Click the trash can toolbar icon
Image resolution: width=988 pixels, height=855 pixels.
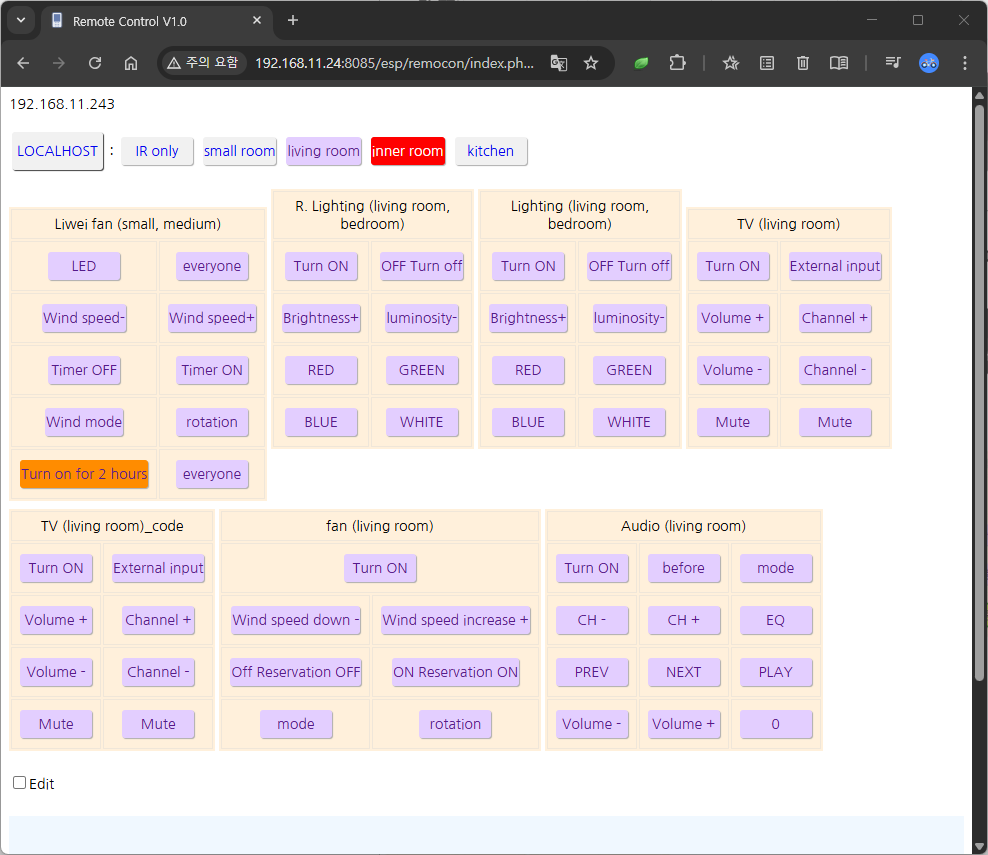click(x=803, y=63)
